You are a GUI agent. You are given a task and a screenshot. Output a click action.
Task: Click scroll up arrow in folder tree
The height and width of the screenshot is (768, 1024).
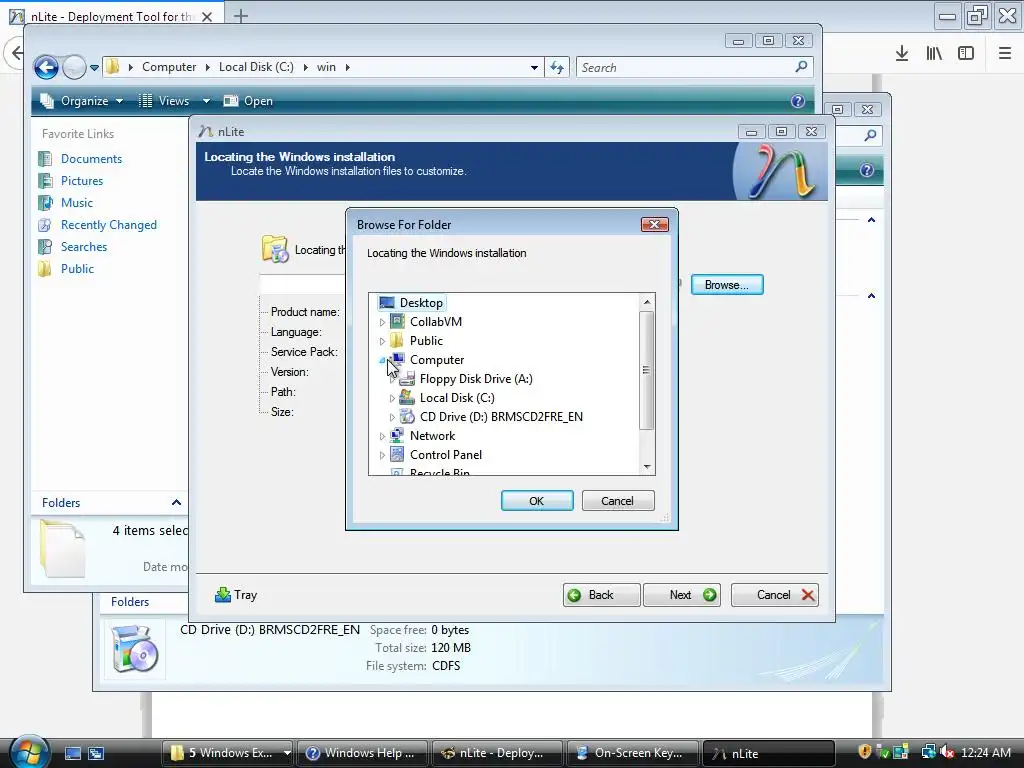pyautogui.click(x=647, y=302)
